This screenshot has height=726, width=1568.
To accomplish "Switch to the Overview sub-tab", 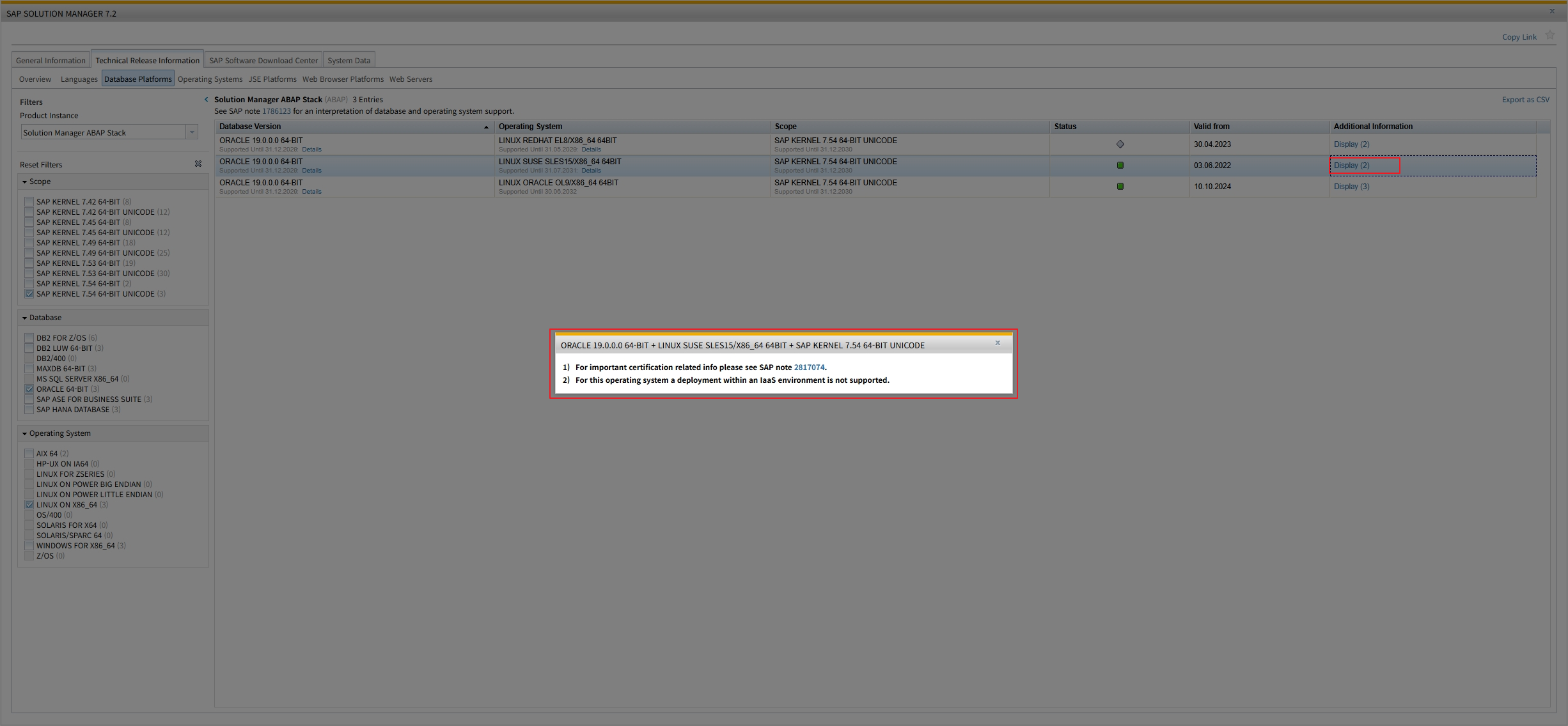I will (35, 79).
